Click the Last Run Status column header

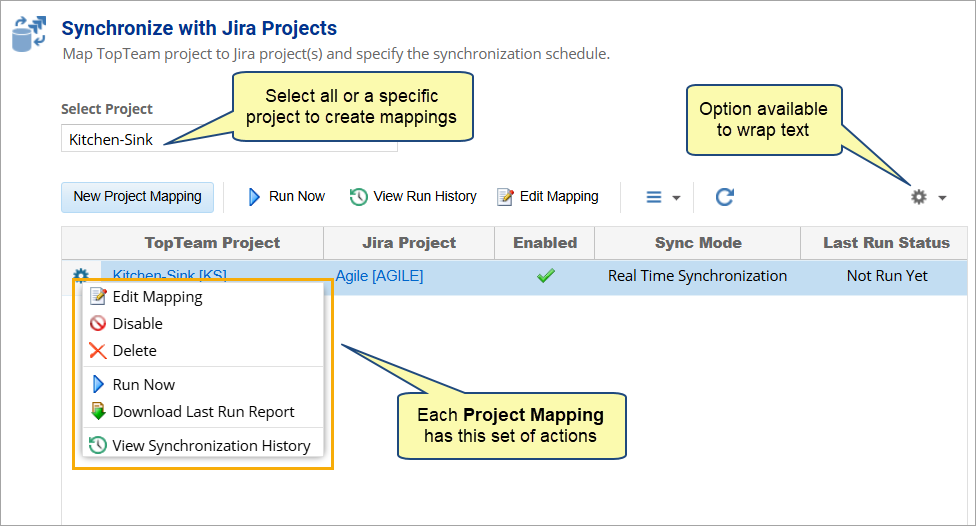point(885,243)
